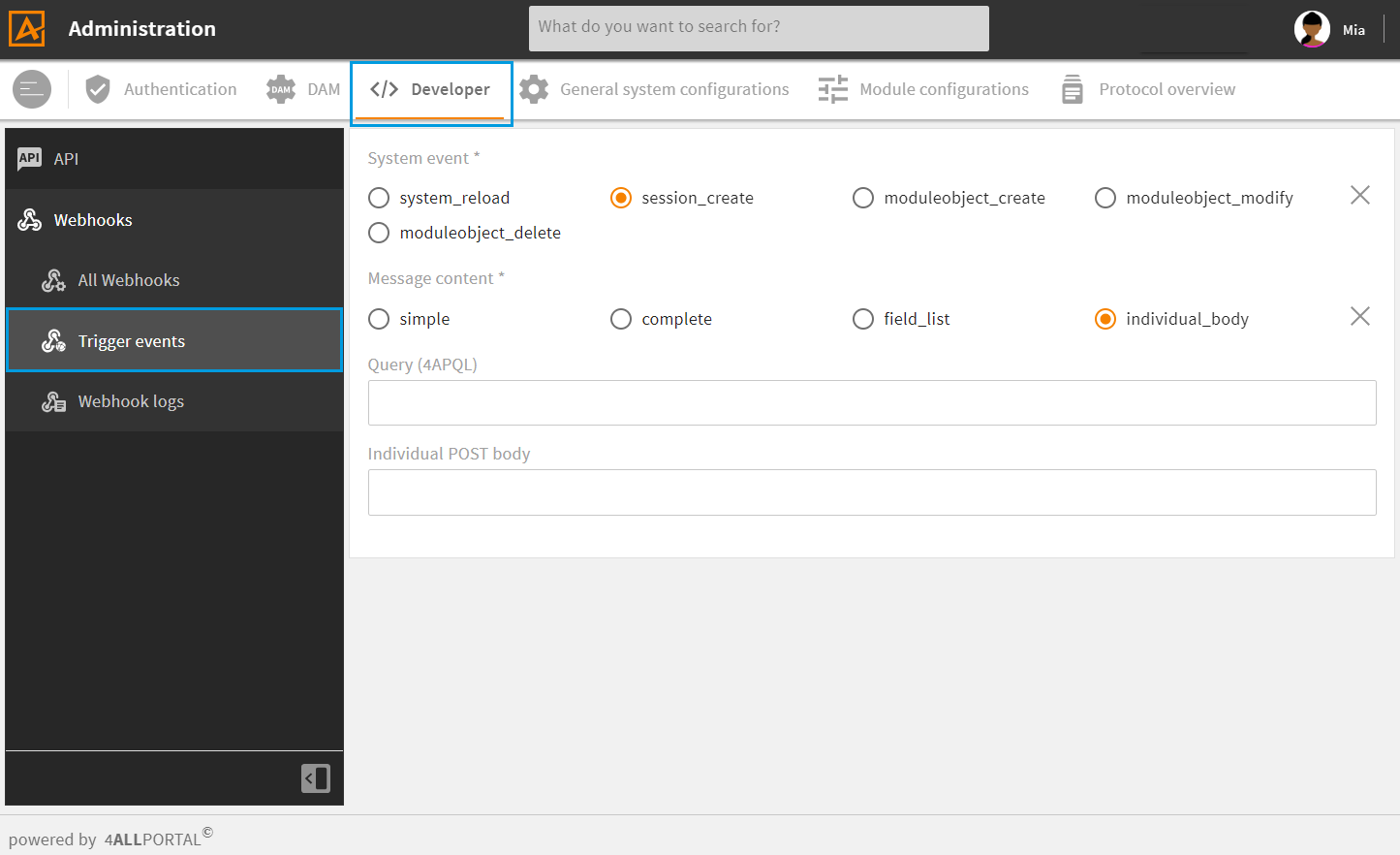Click the Authentication shield icon
Screen dimensions: 1400x855
[98, 89]
